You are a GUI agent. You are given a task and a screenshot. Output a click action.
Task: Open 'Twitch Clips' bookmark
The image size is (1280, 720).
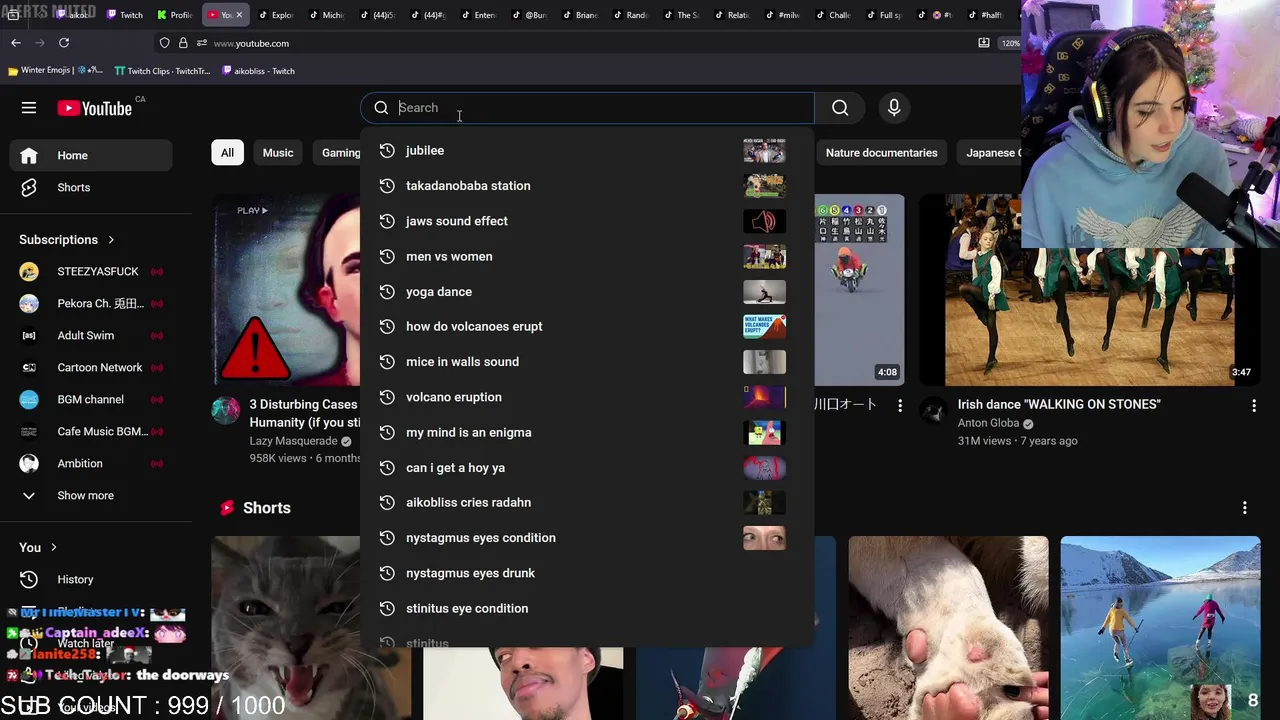[162, 71]
